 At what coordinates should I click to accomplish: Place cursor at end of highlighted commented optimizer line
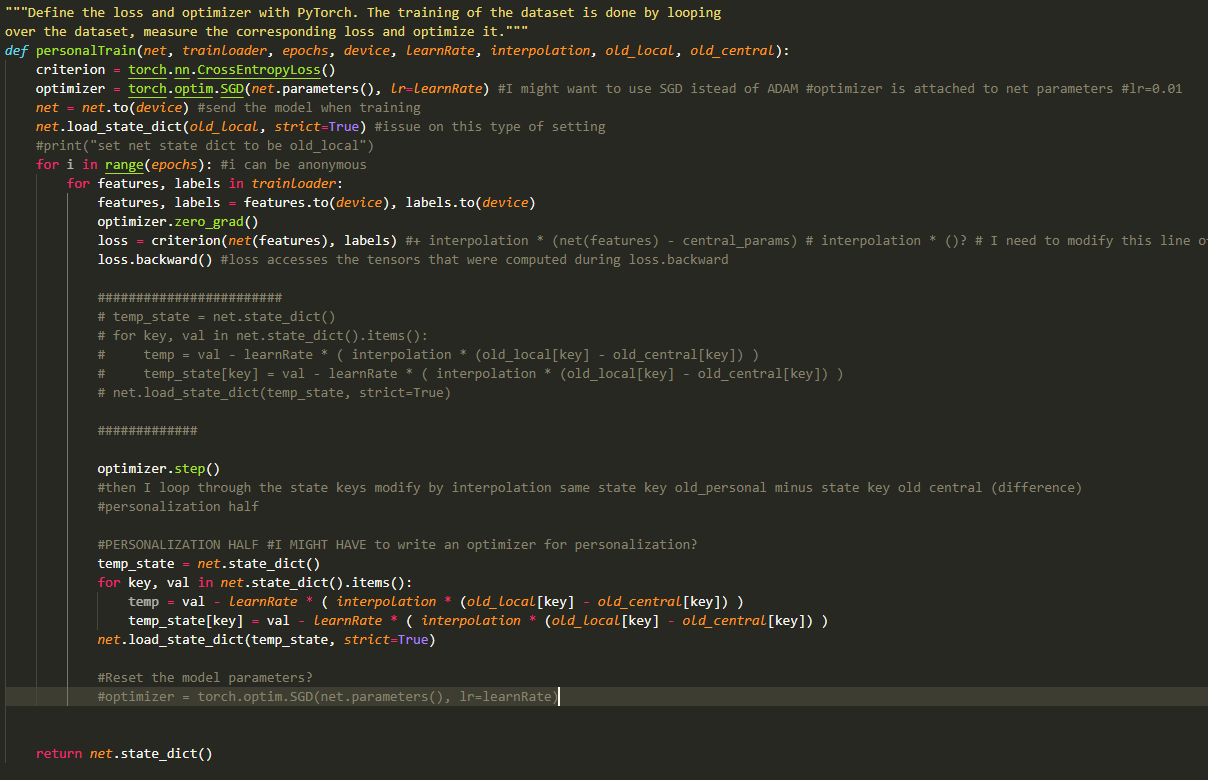558,697
